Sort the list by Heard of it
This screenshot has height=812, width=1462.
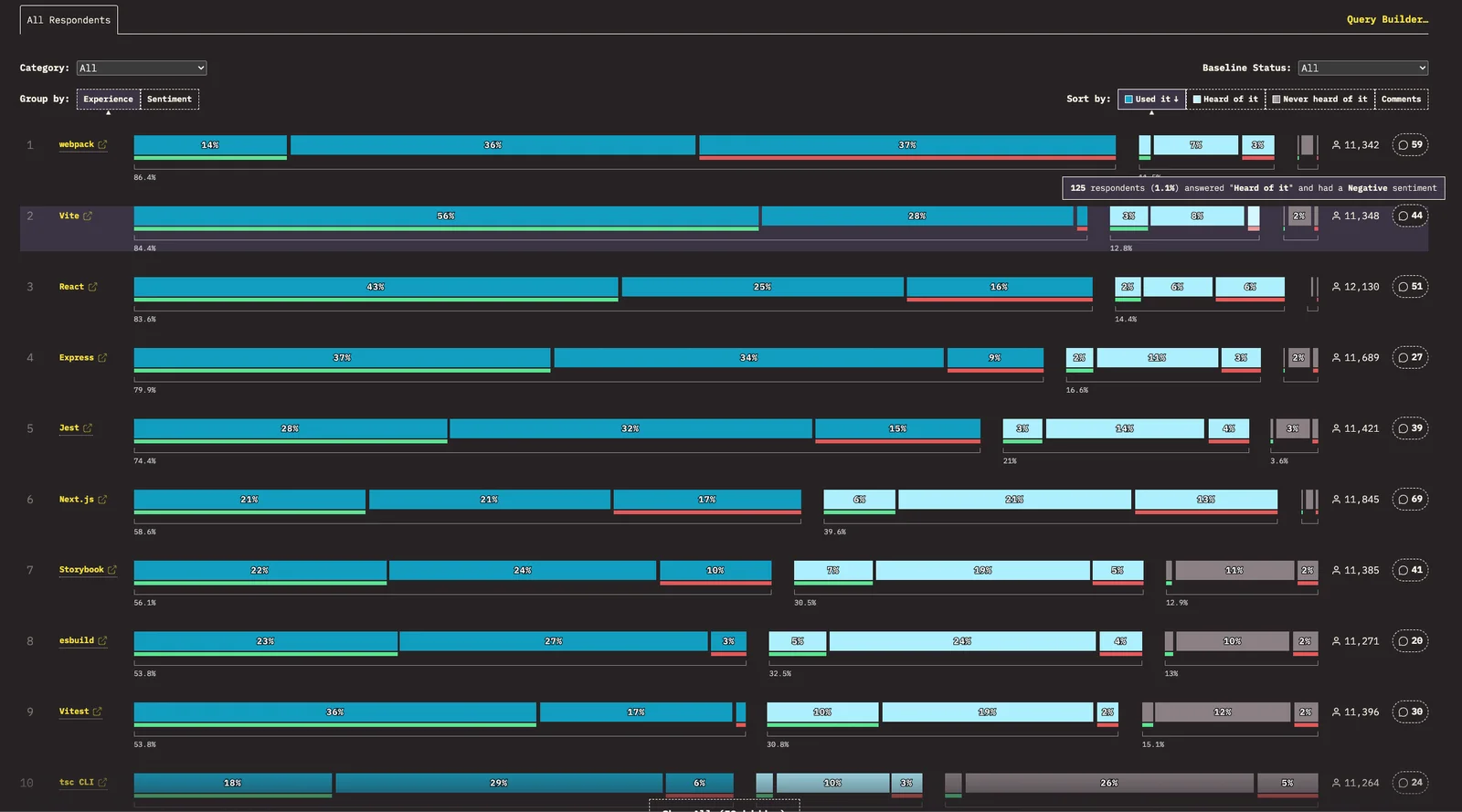pos(1225,99)
